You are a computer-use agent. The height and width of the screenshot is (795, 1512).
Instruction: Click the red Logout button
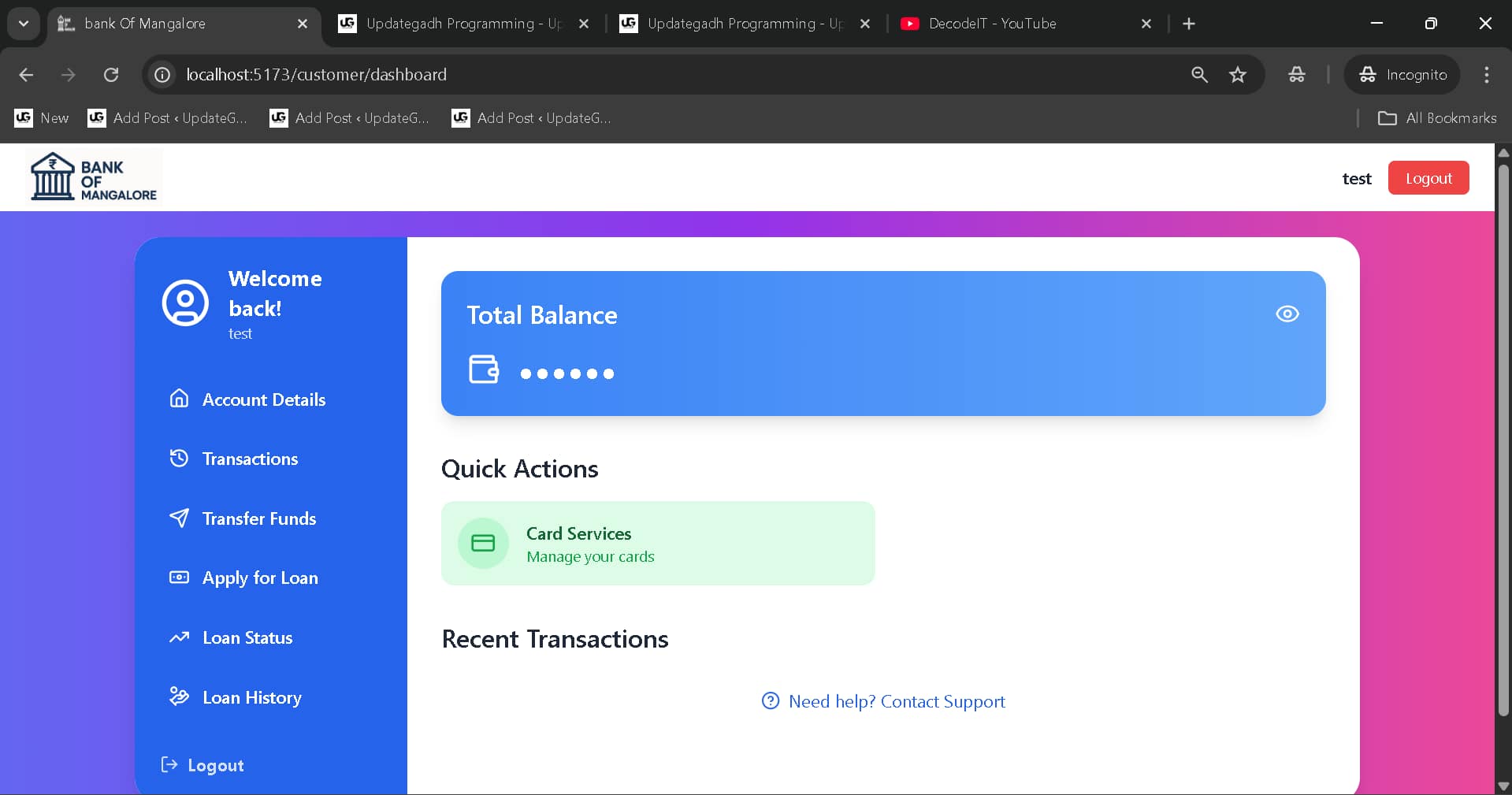coord(1428,178)
